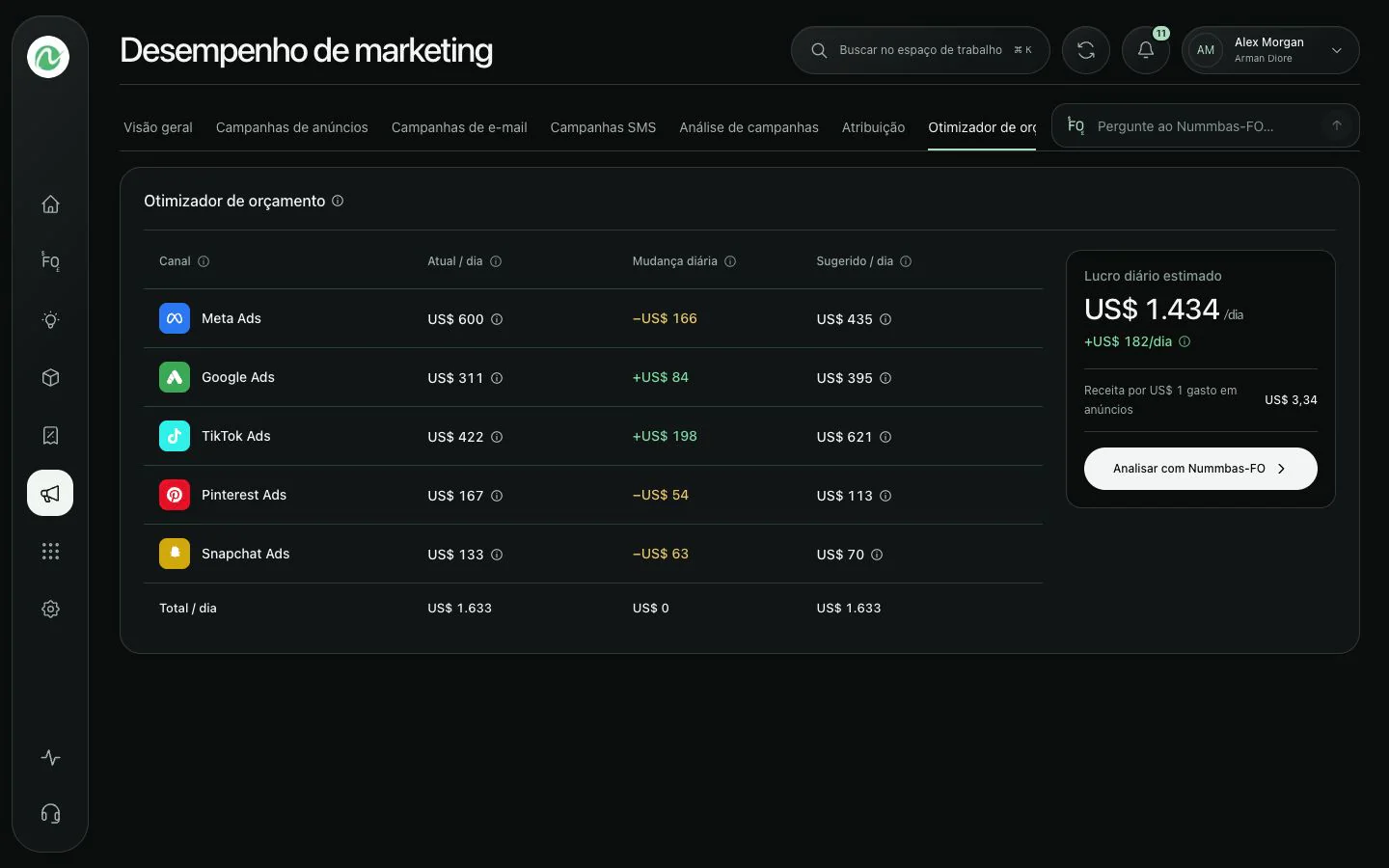The height and width of the screenshot is (868, 1389).
Task: Click the AM avatar circle
Action: [1206, 50]
